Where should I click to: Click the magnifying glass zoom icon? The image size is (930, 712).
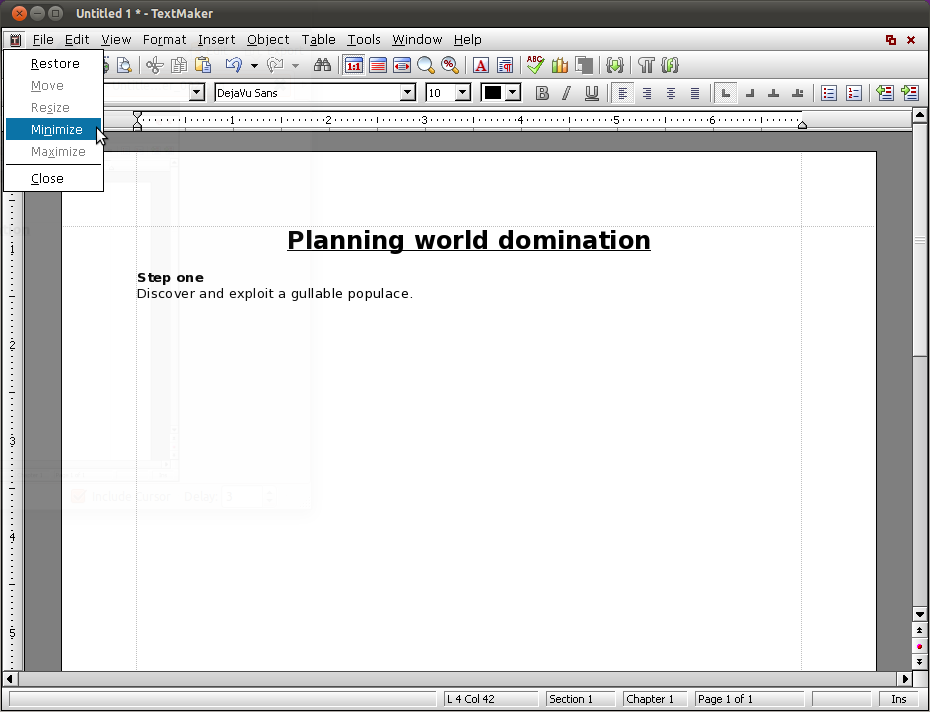coord(426,66)
